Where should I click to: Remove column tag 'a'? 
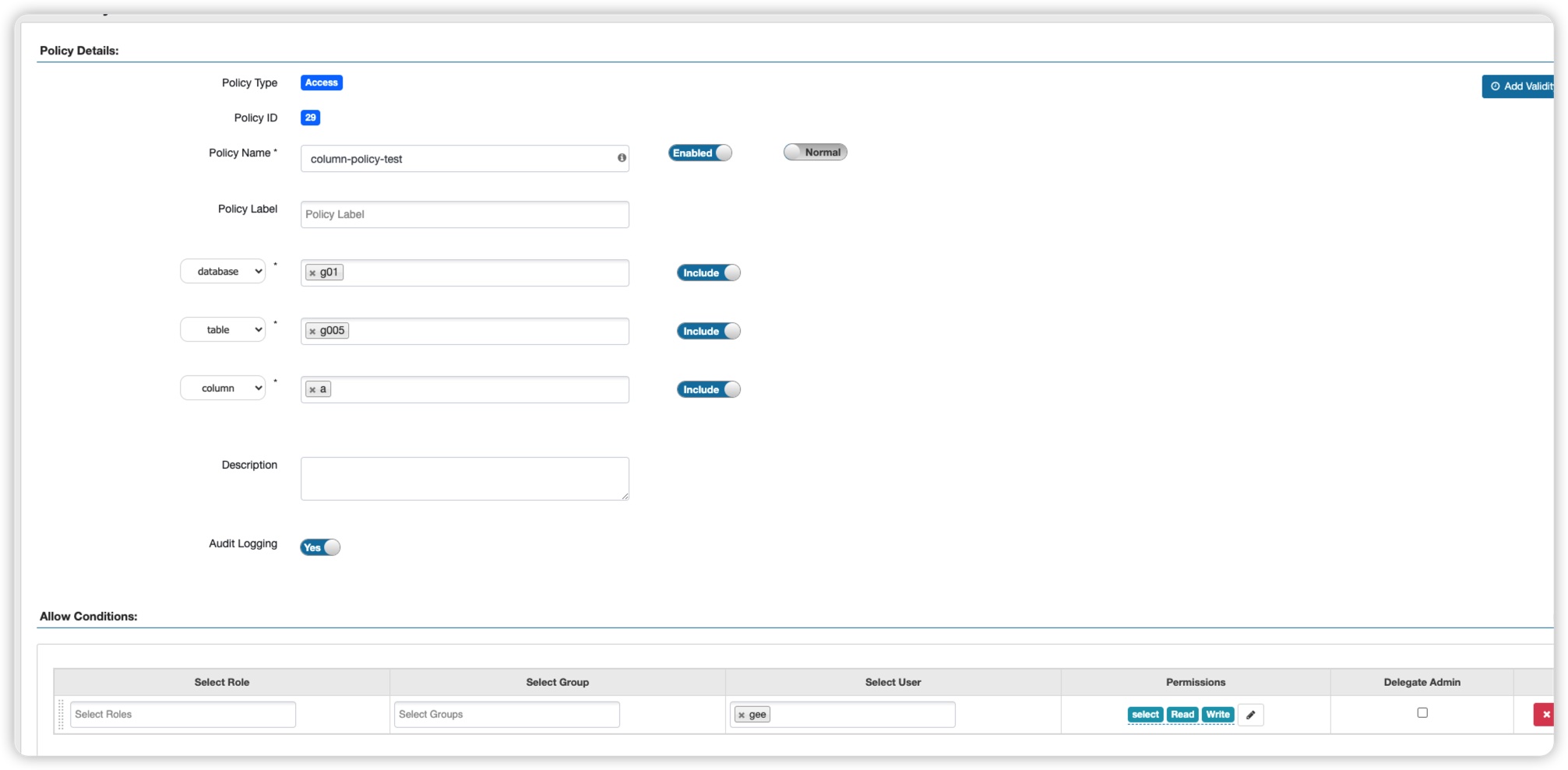pyautogui.click(x=312, y=390)
